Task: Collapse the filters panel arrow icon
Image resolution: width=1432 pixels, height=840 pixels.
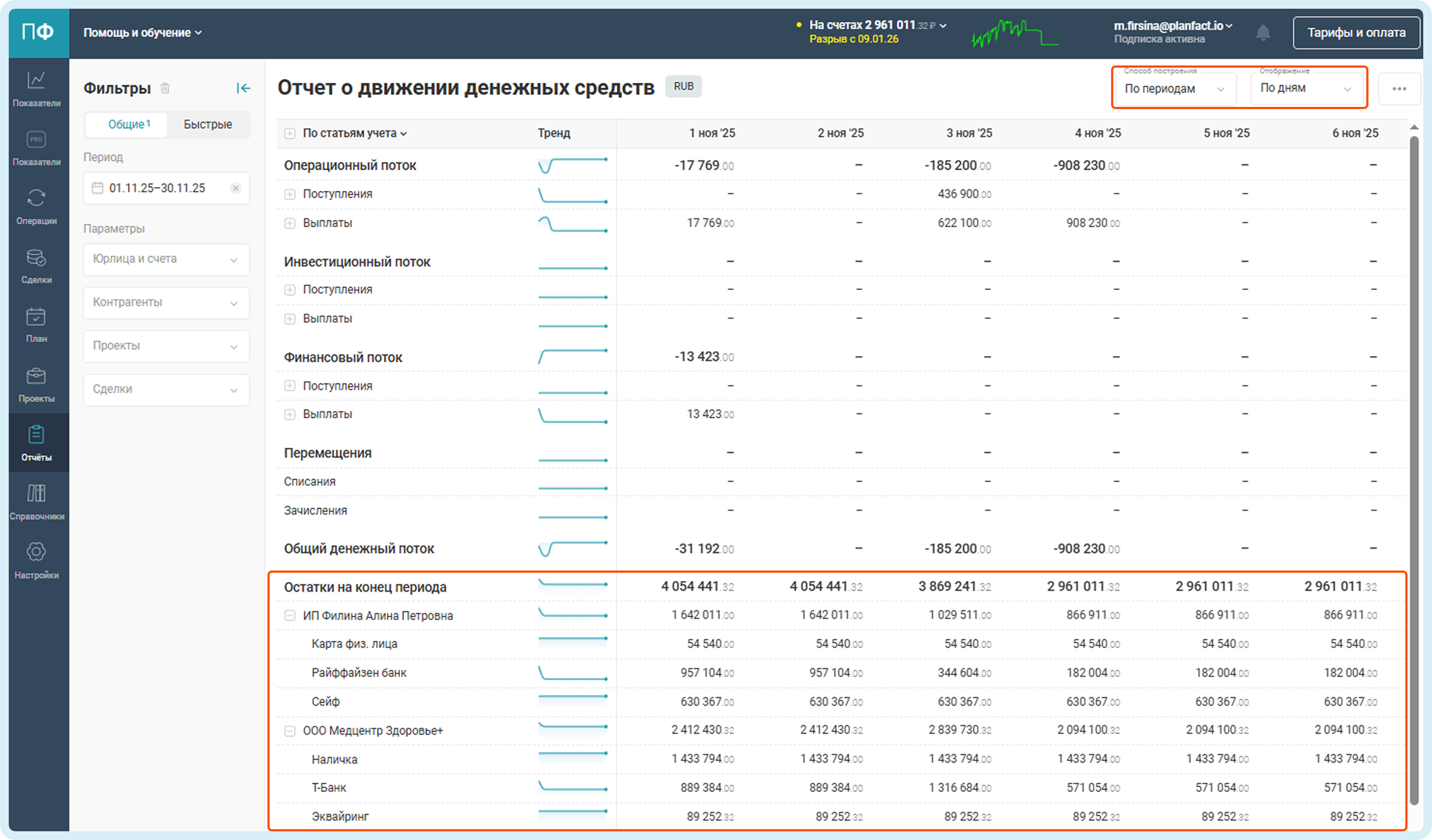Action: click(243, 88)
